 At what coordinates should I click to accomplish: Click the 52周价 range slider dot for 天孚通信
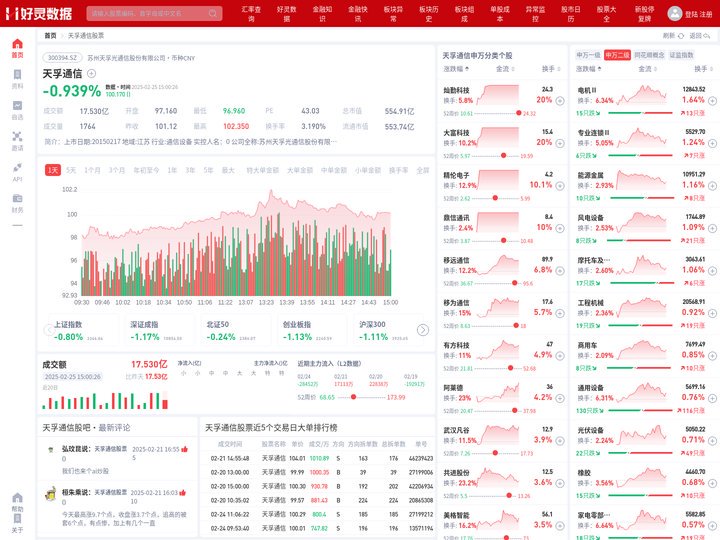pyautogui.click(x=353, y=397)
